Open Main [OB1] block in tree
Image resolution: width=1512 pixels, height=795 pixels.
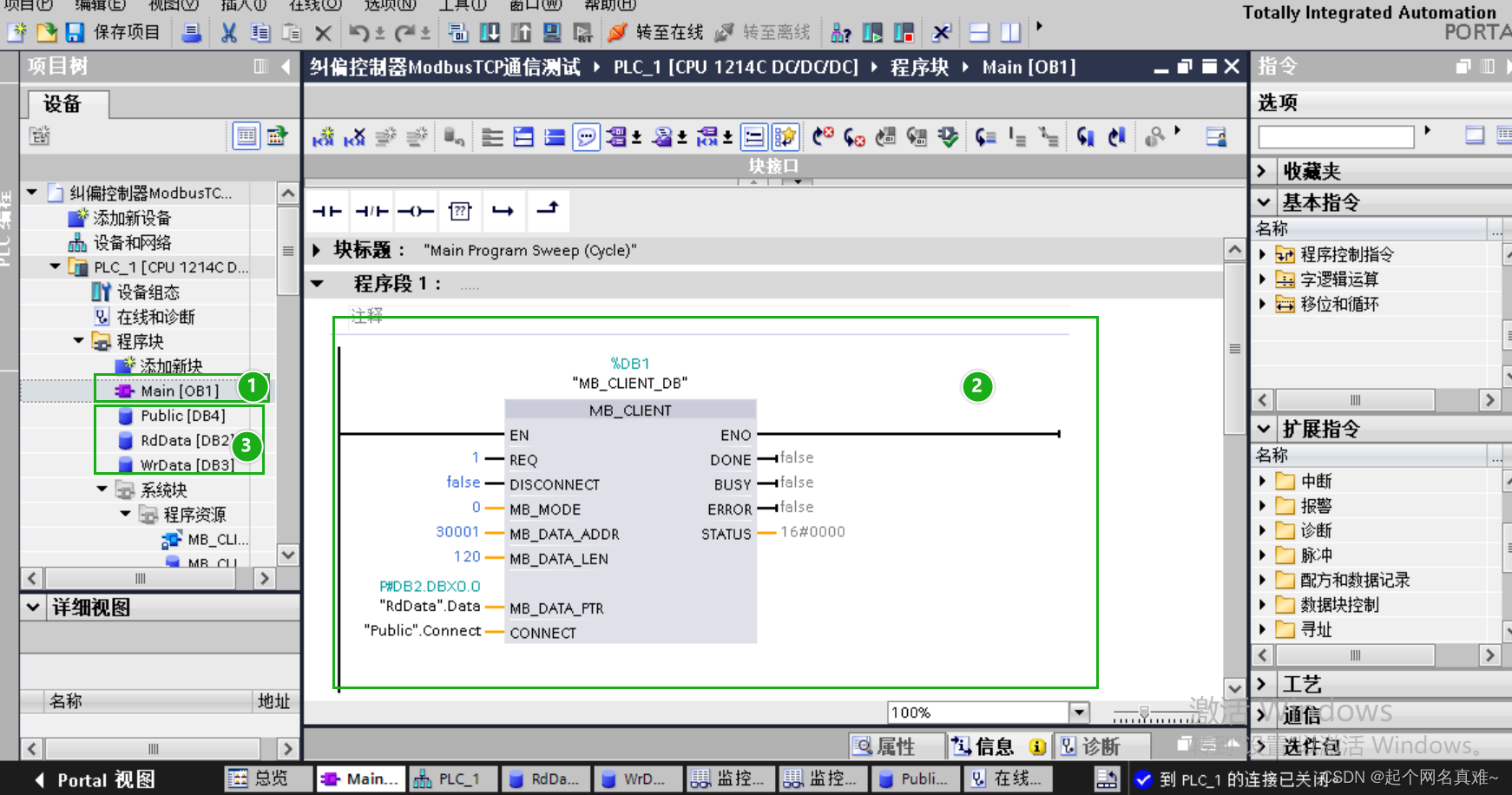pos(180,391)
